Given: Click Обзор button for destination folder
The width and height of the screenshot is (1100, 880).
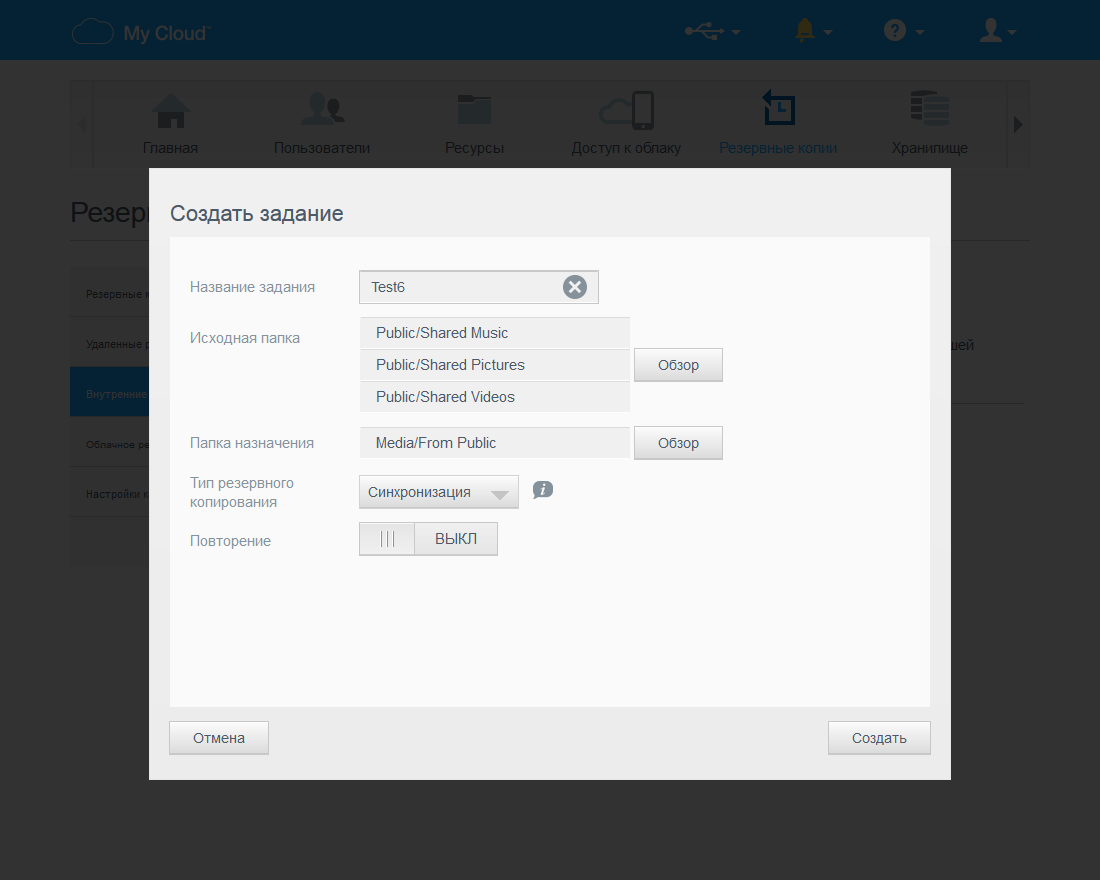Looking at the screenshot, I should pos(678,443).
